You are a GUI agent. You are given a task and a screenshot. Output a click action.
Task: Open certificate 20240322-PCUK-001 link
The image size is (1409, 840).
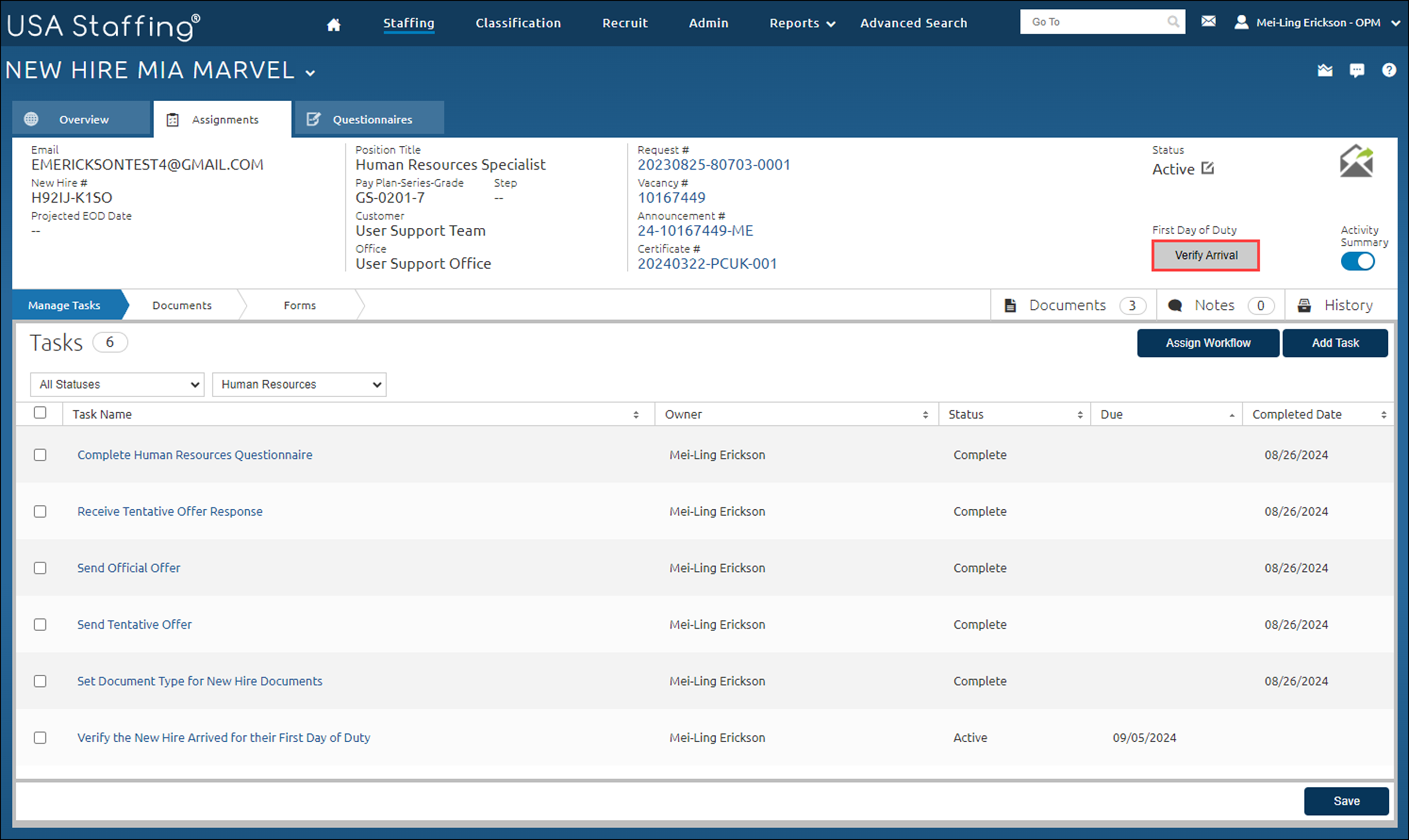(x=707, y=264)
